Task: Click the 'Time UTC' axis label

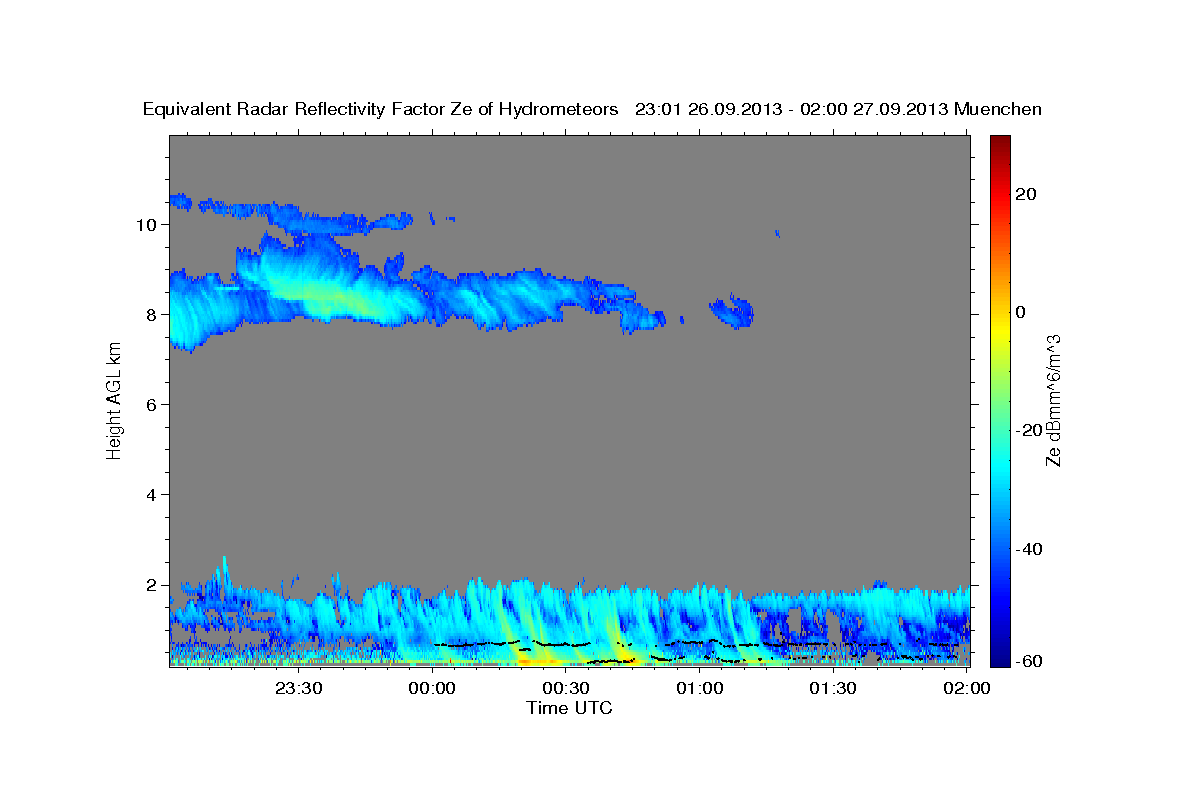Action: click(569, 708)
